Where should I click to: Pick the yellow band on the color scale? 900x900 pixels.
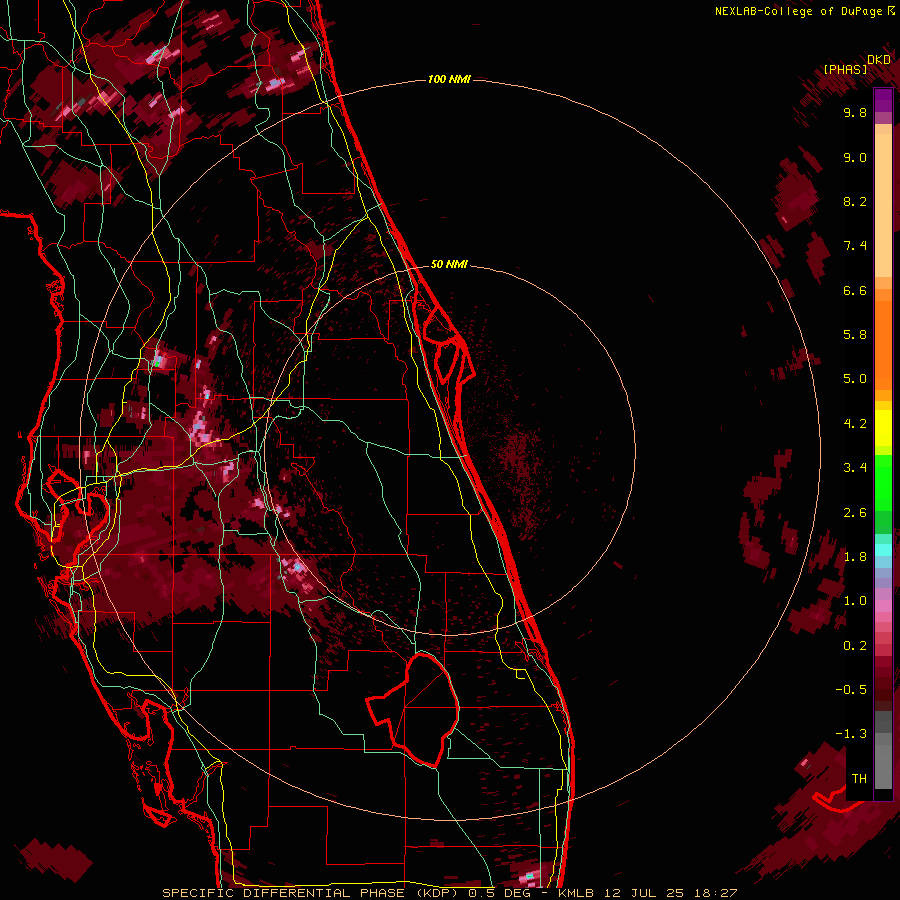883,428
